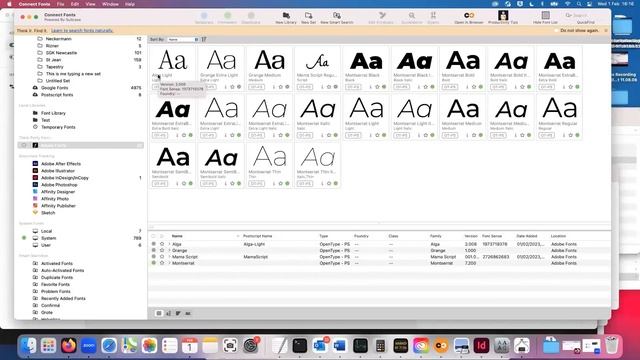The image size is (640, 360).
Task: Toggle activation dot on Grange Medium tile
Action: [287, 87]
